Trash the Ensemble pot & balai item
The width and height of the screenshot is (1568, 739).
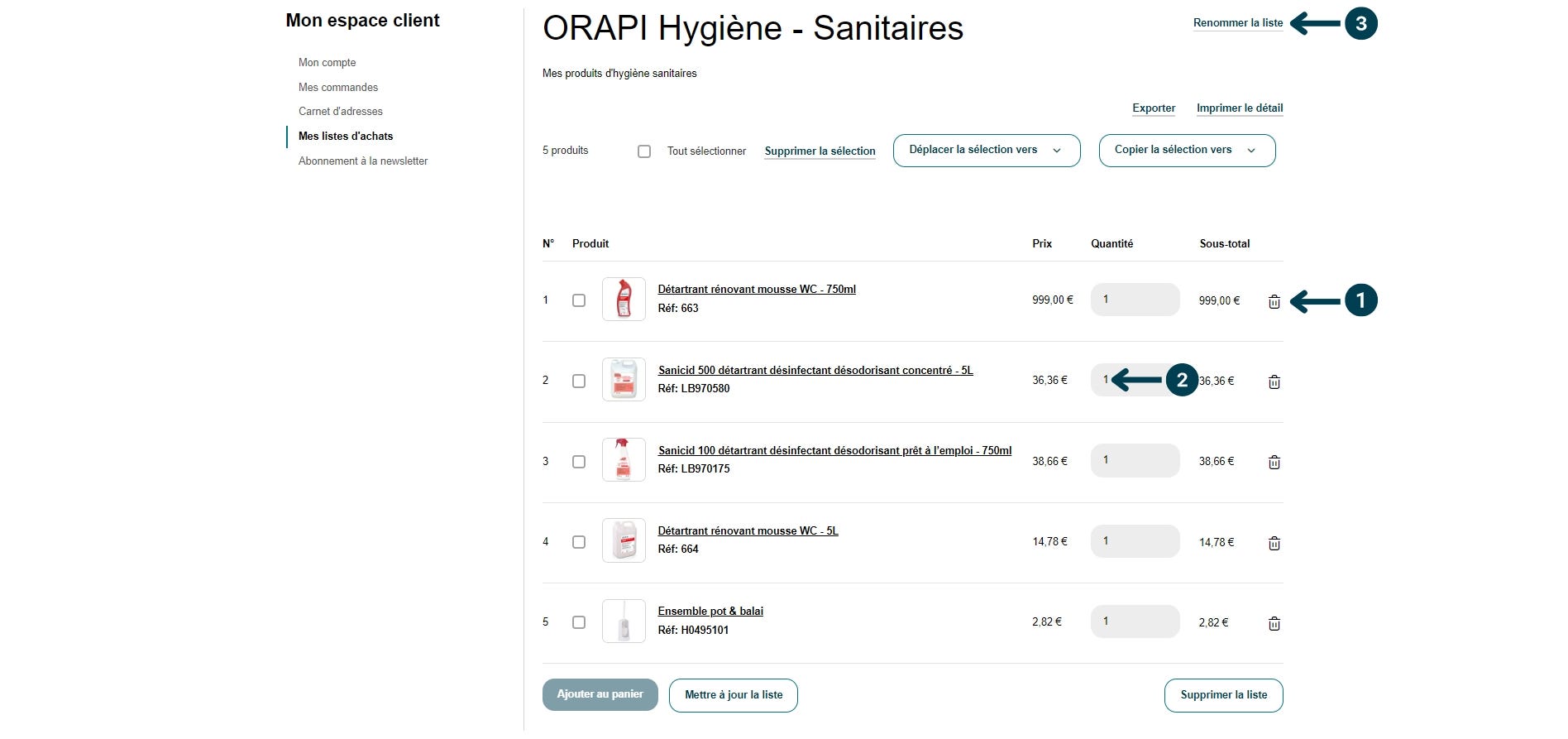tap(1274, 623)
